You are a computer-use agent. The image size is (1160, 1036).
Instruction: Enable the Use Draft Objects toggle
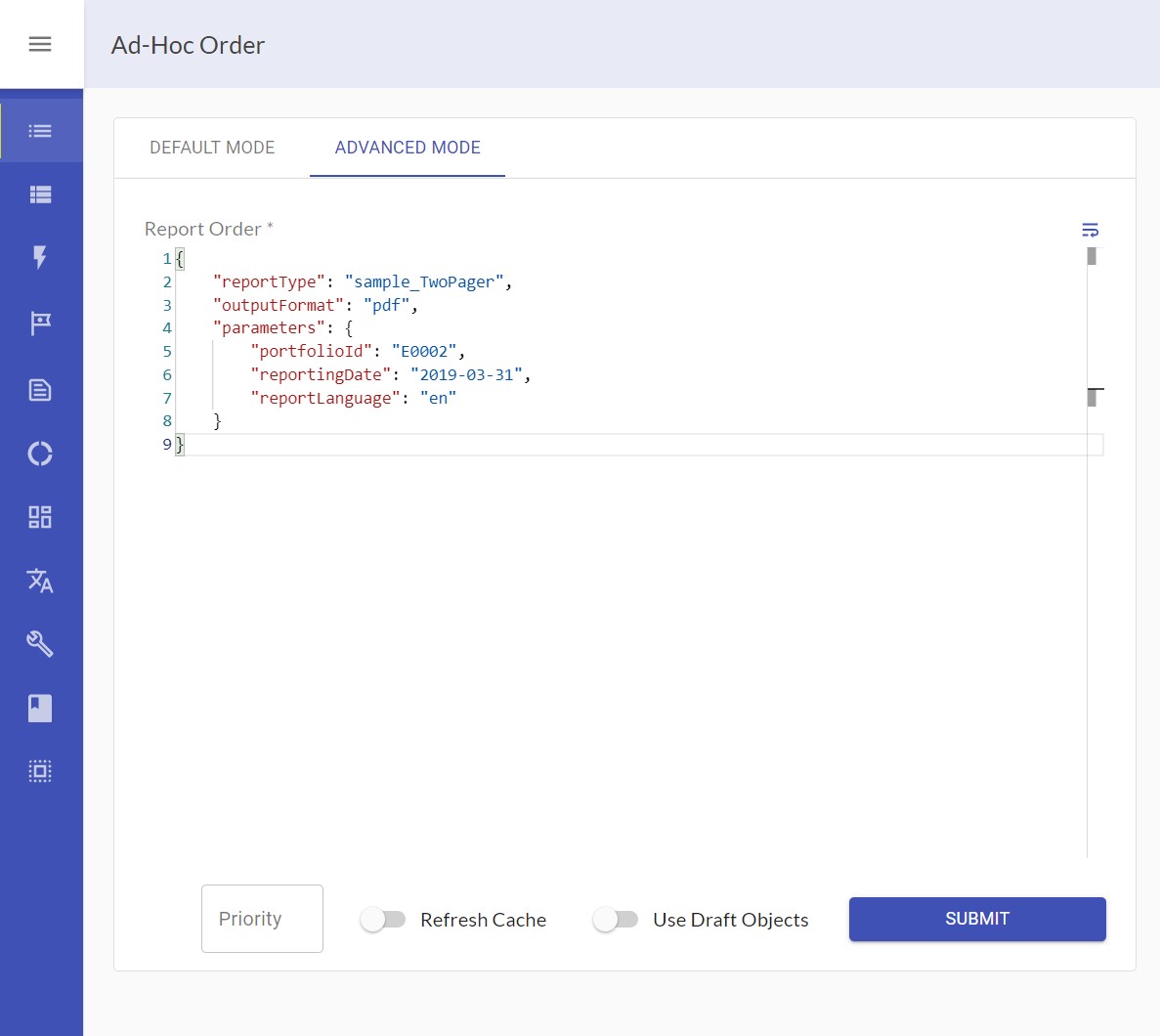tap(616, 920)
